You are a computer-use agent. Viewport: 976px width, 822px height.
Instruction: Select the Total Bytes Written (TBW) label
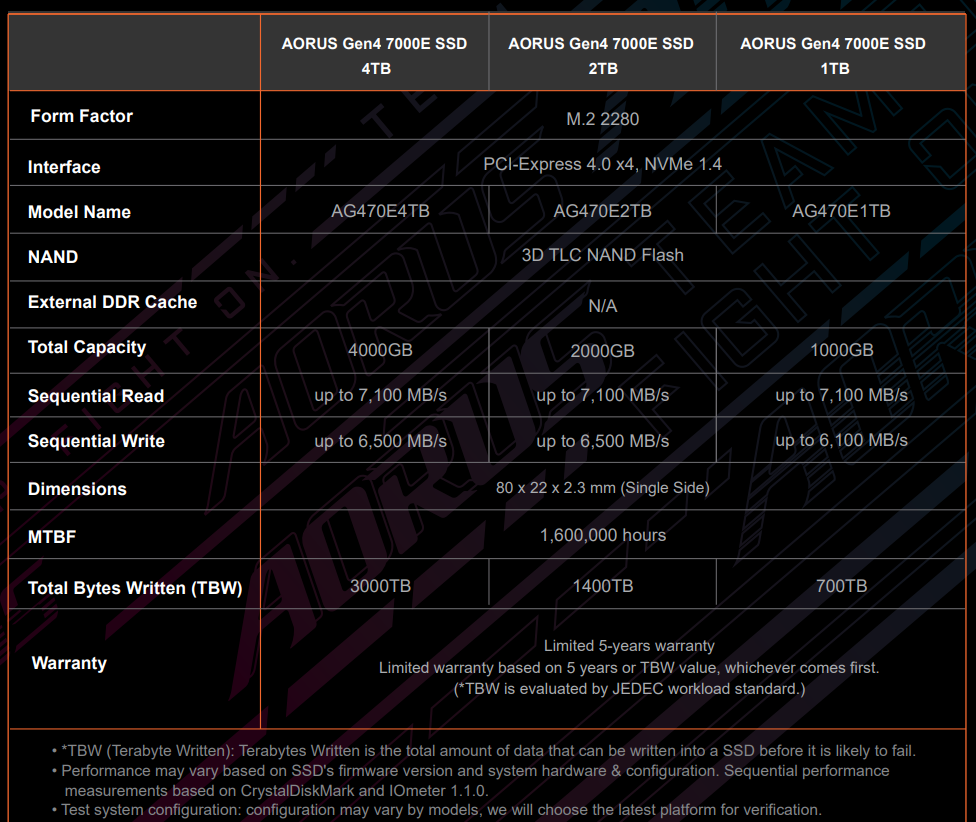coord(135,588)
